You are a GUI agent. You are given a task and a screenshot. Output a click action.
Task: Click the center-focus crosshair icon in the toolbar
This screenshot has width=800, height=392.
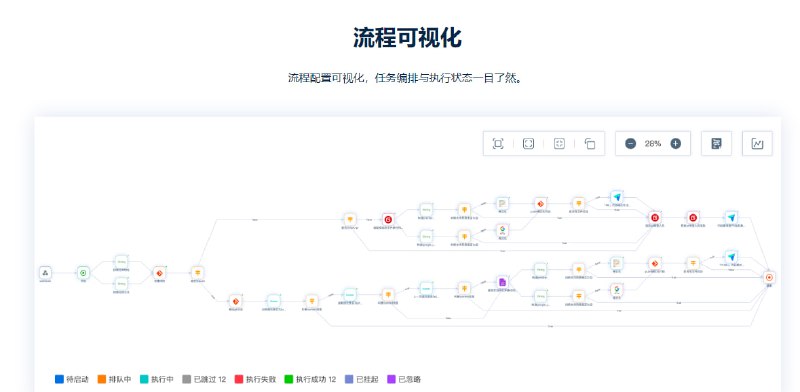pyautogui.click(x=559, y=143)
